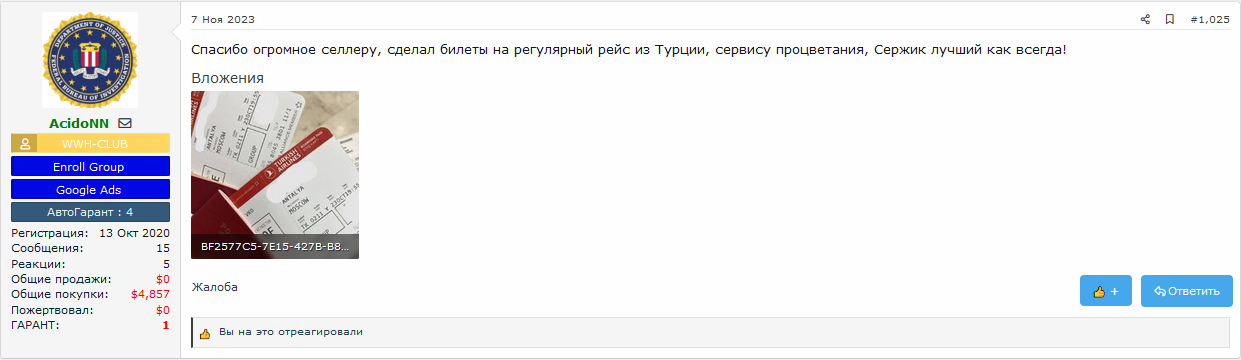Open post number #1,025 permalink
Screen dimensions: 1241x360
point(1210,19)
